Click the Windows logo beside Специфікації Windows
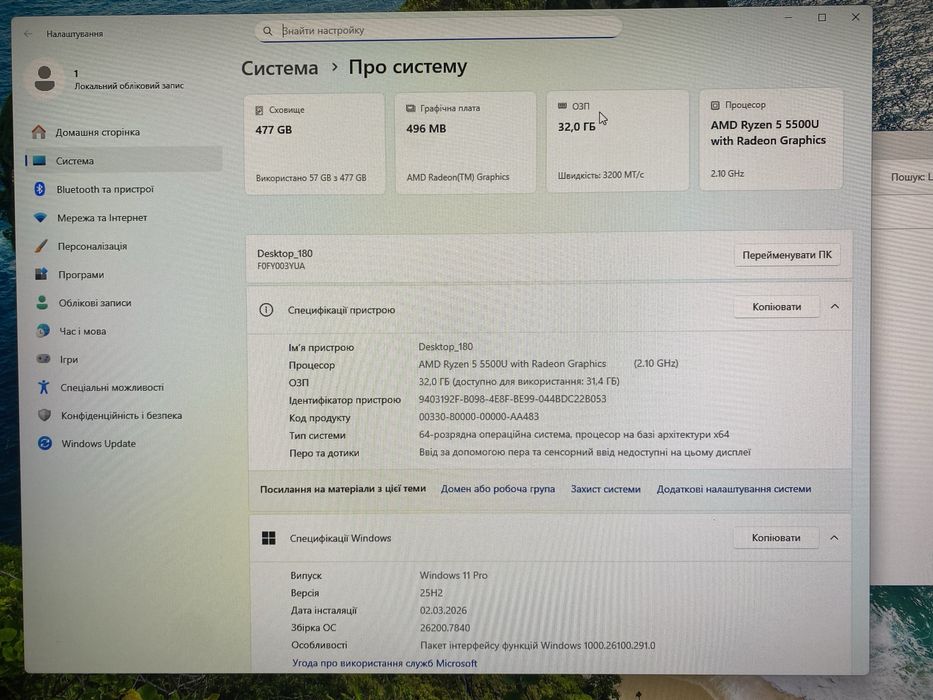The image size is (933, 700). (268, 538)
